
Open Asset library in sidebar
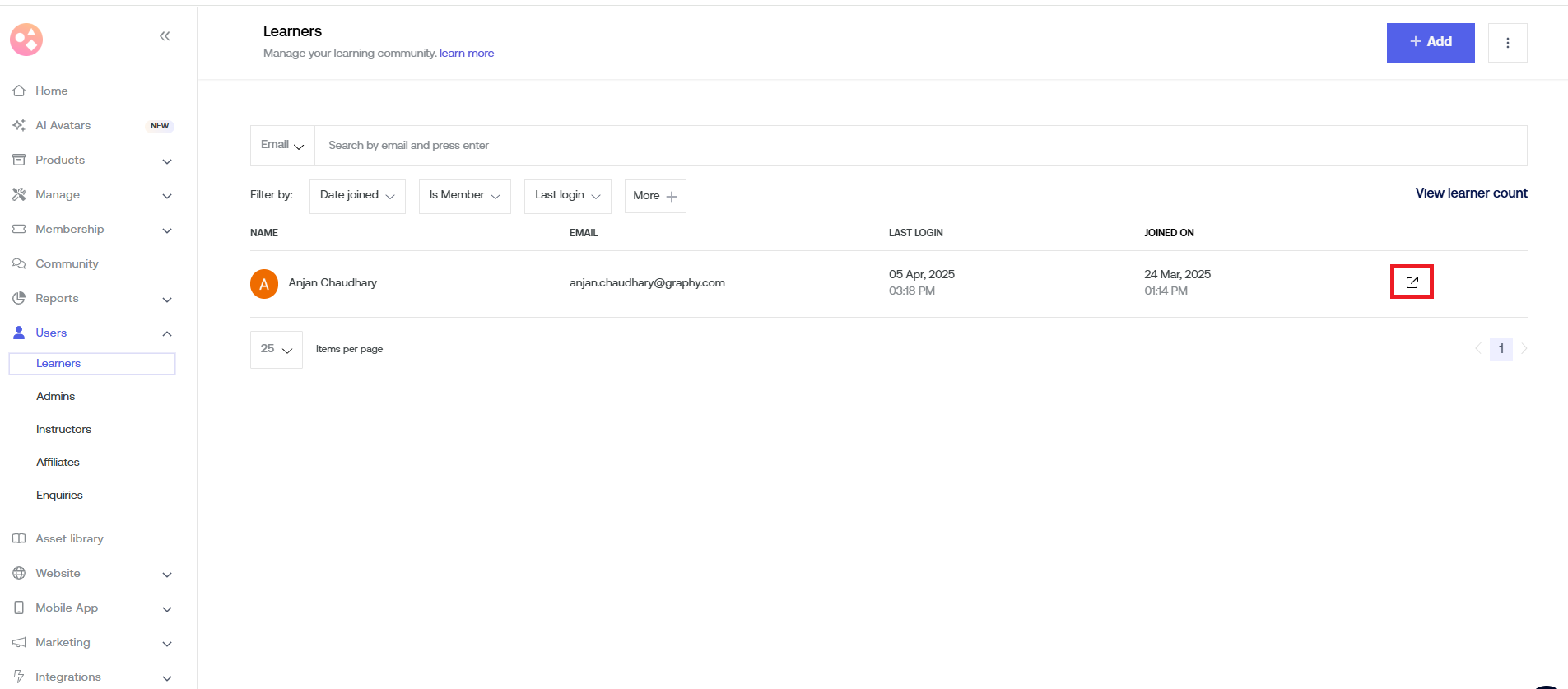click(x=69, y=538)
